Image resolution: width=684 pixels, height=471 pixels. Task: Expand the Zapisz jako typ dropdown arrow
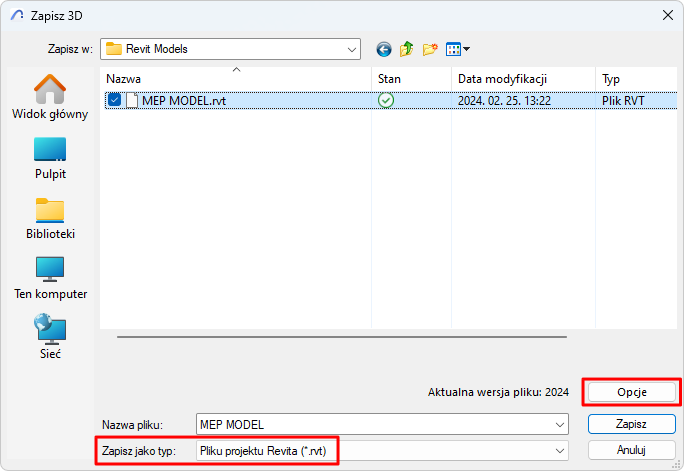560,451
